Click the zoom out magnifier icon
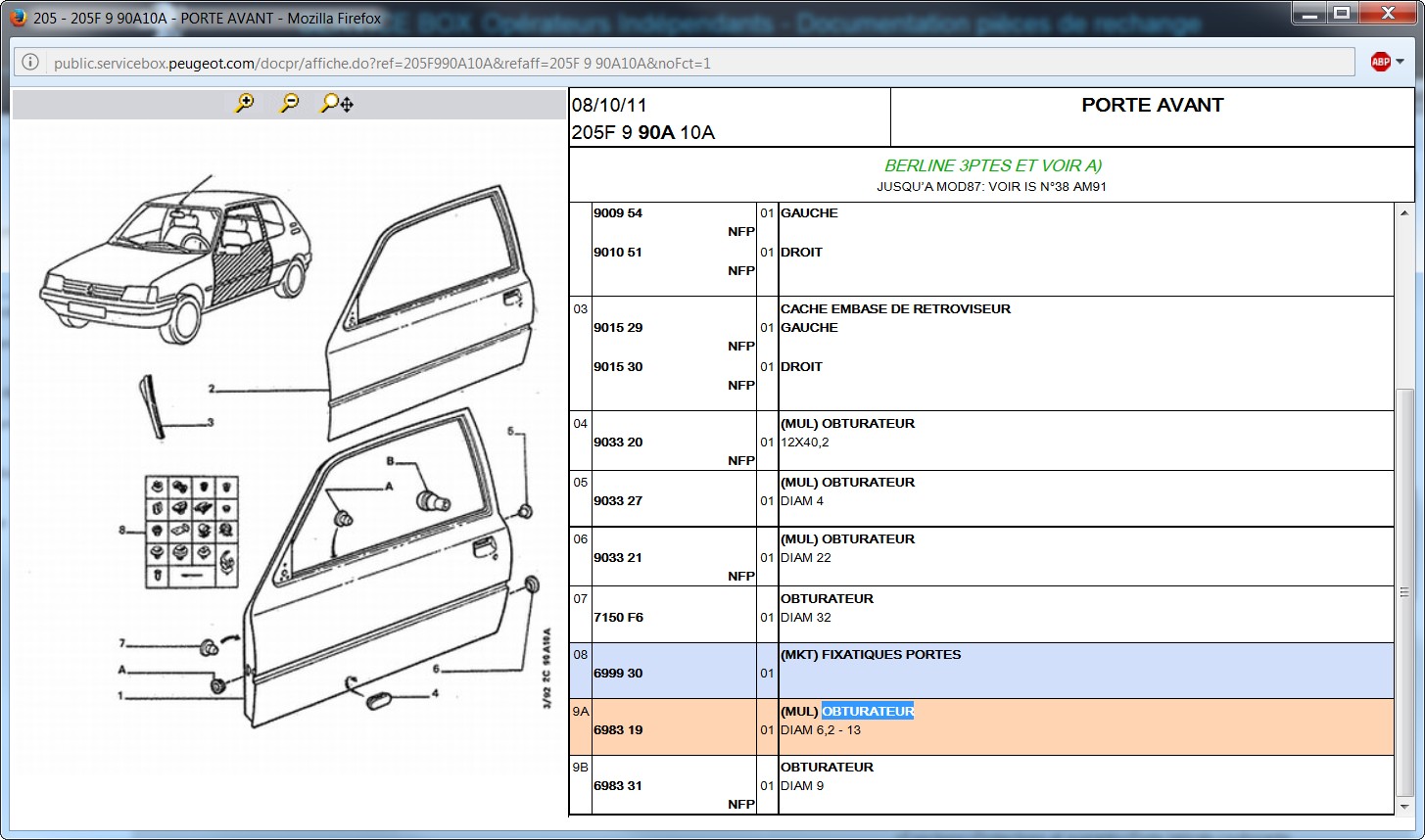This screenshot has height=840, width=1425. pos(289,103)
